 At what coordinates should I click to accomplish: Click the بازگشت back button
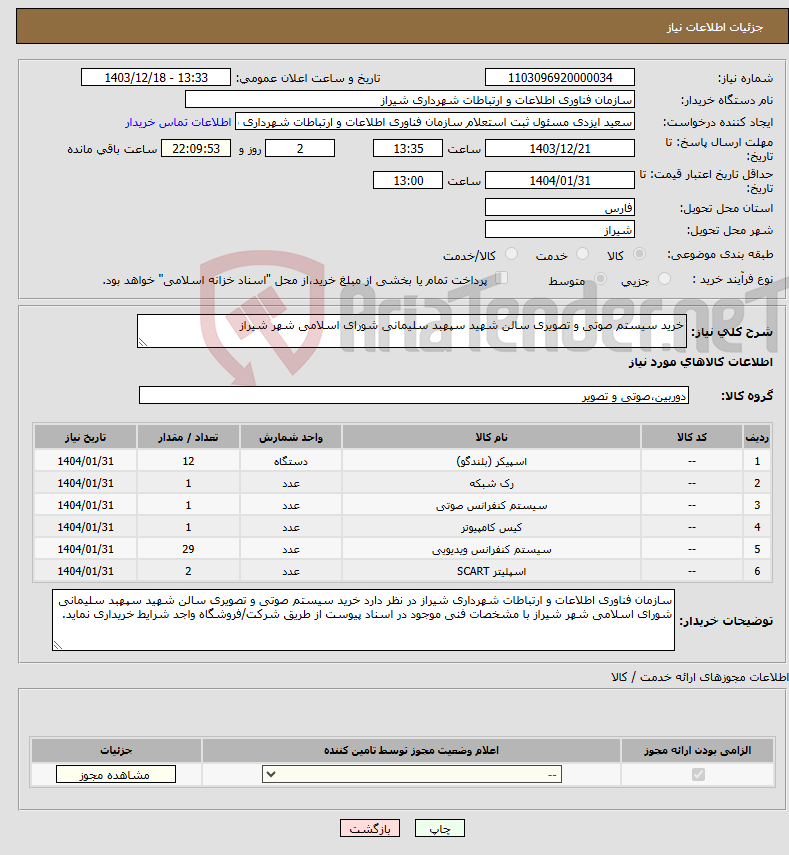(x=370, y=828)
